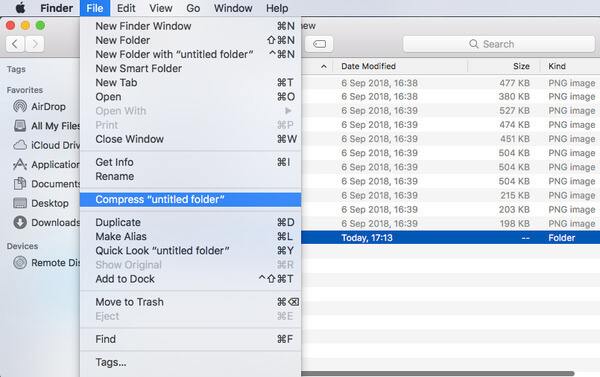
Task: Click the Remote Disc device icon
Action: 20,263
